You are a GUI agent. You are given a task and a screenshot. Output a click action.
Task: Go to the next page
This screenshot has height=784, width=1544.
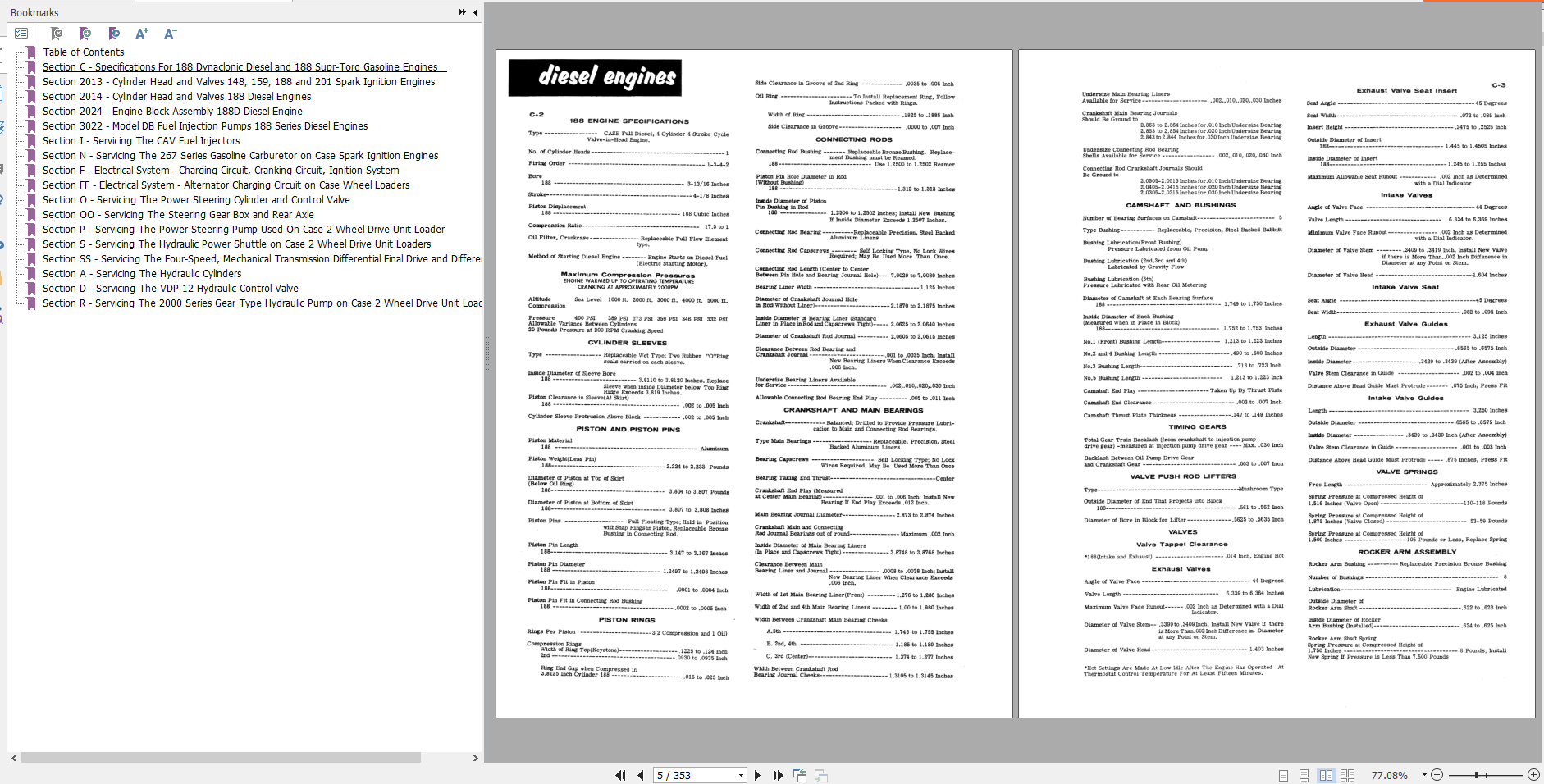(757, 775)
